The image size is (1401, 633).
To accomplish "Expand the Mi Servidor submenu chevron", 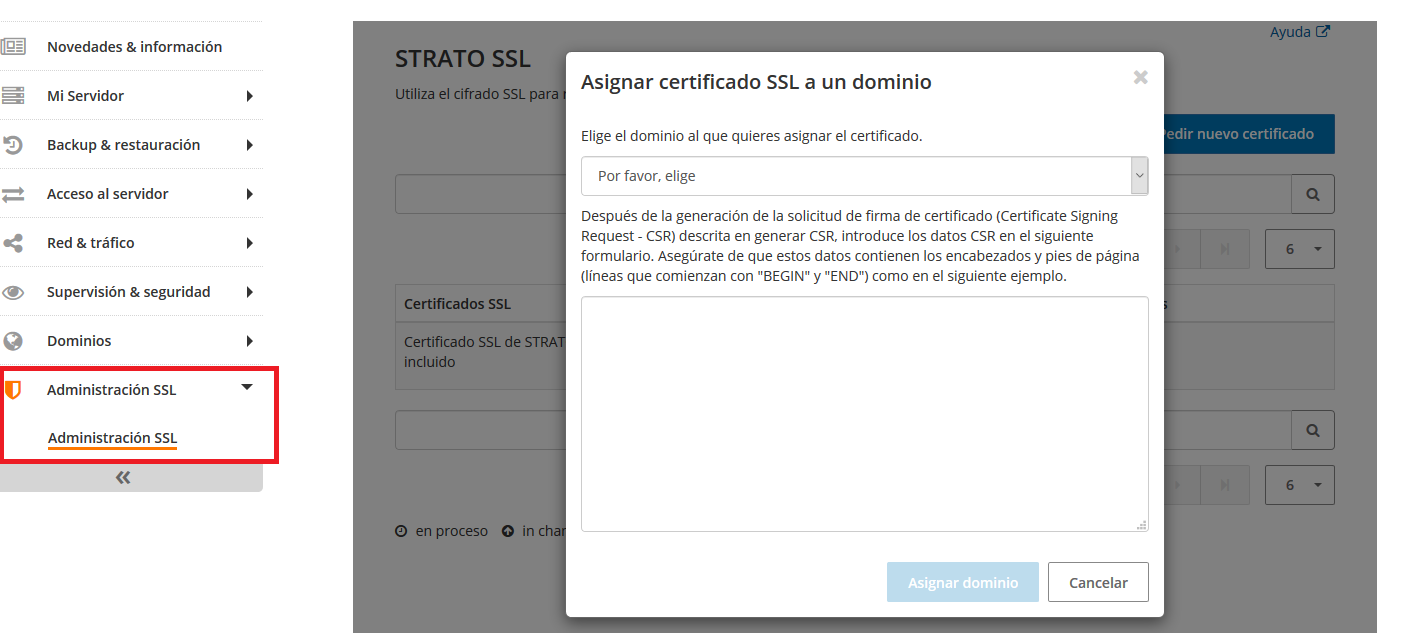I will tap(252, 95).
